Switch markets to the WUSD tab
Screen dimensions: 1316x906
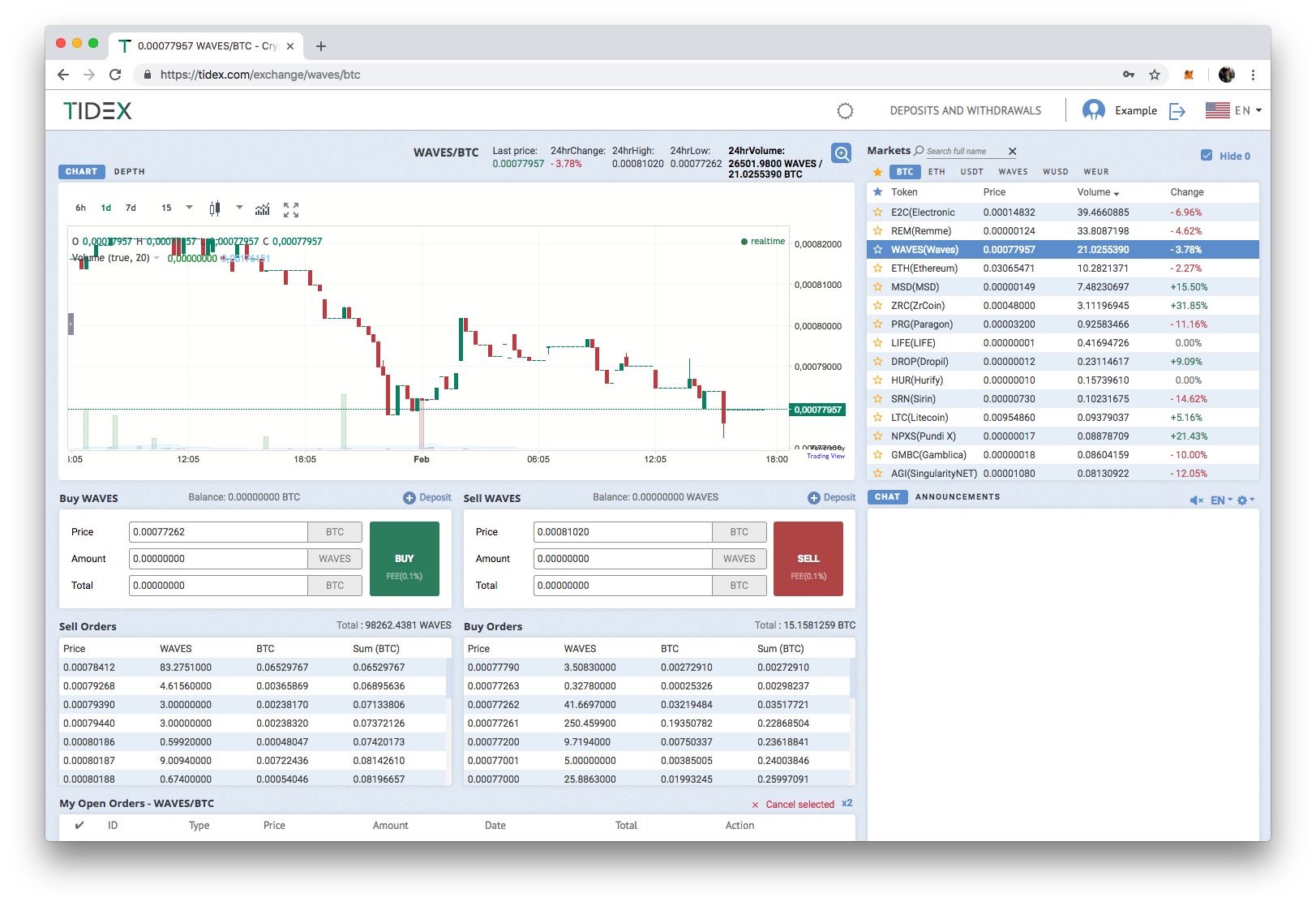pos(1055,172)
